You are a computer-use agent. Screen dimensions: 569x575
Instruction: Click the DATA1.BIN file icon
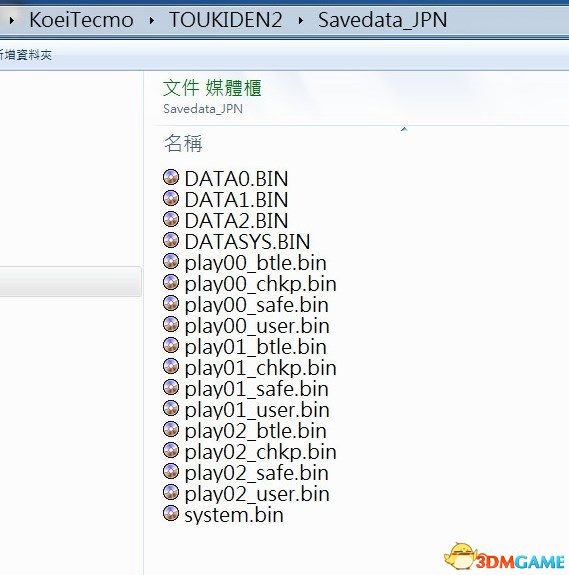click(x=171, y=198)
